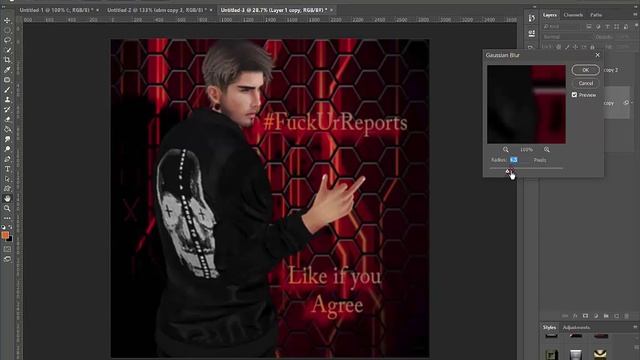Viewport: 640px width, 360px height.
Task: Zoom out the Gaussian Blur preview
Action: point(506,149)
